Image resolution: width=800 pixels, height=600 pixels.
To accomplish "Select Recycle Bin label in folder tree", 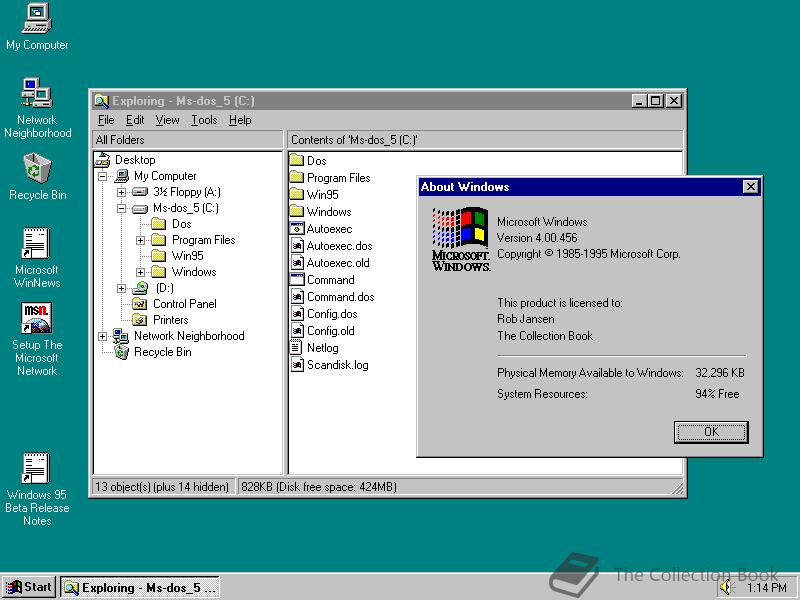I will (163, 352).
